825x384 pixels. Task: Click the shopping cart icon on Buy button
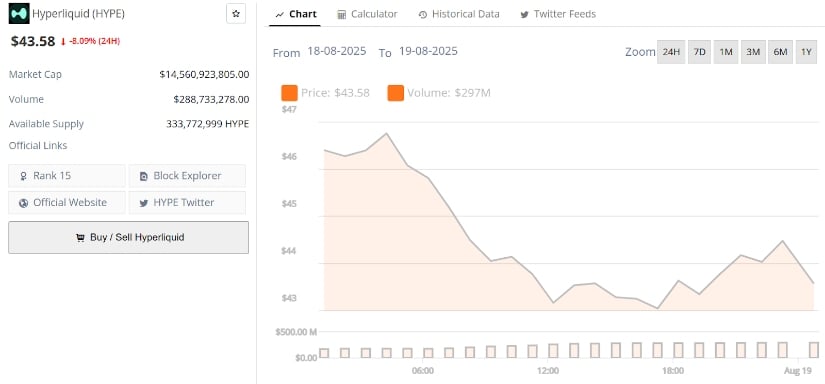81,238
